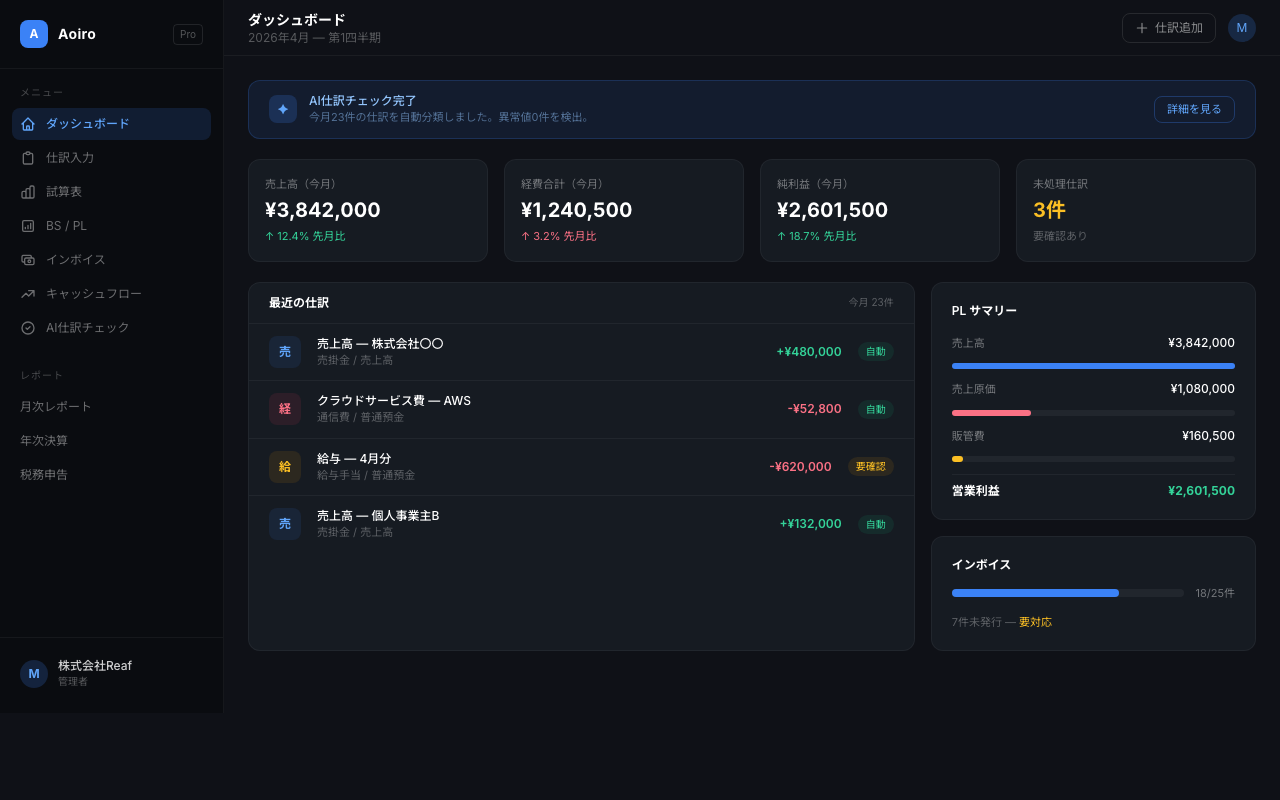Open the M user avatar in header
Screen dimensions: 1280x800
(x=1241, y=28)
